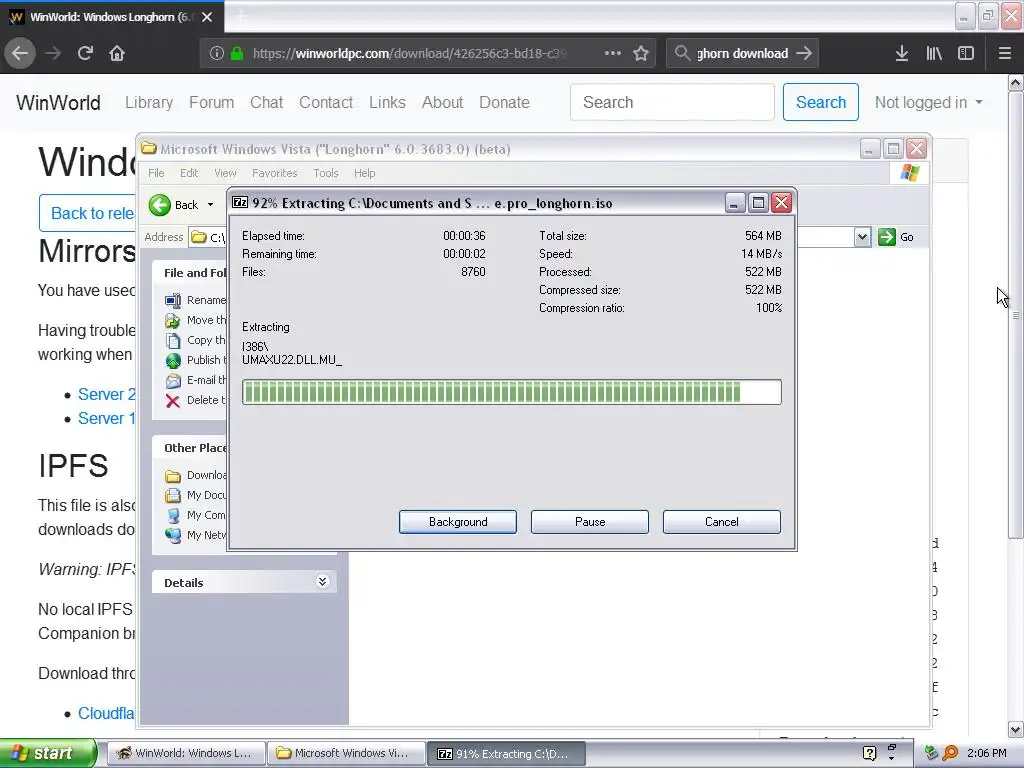Click Delete this folder task
The image size is (1024, 768).
pos(195,400)
